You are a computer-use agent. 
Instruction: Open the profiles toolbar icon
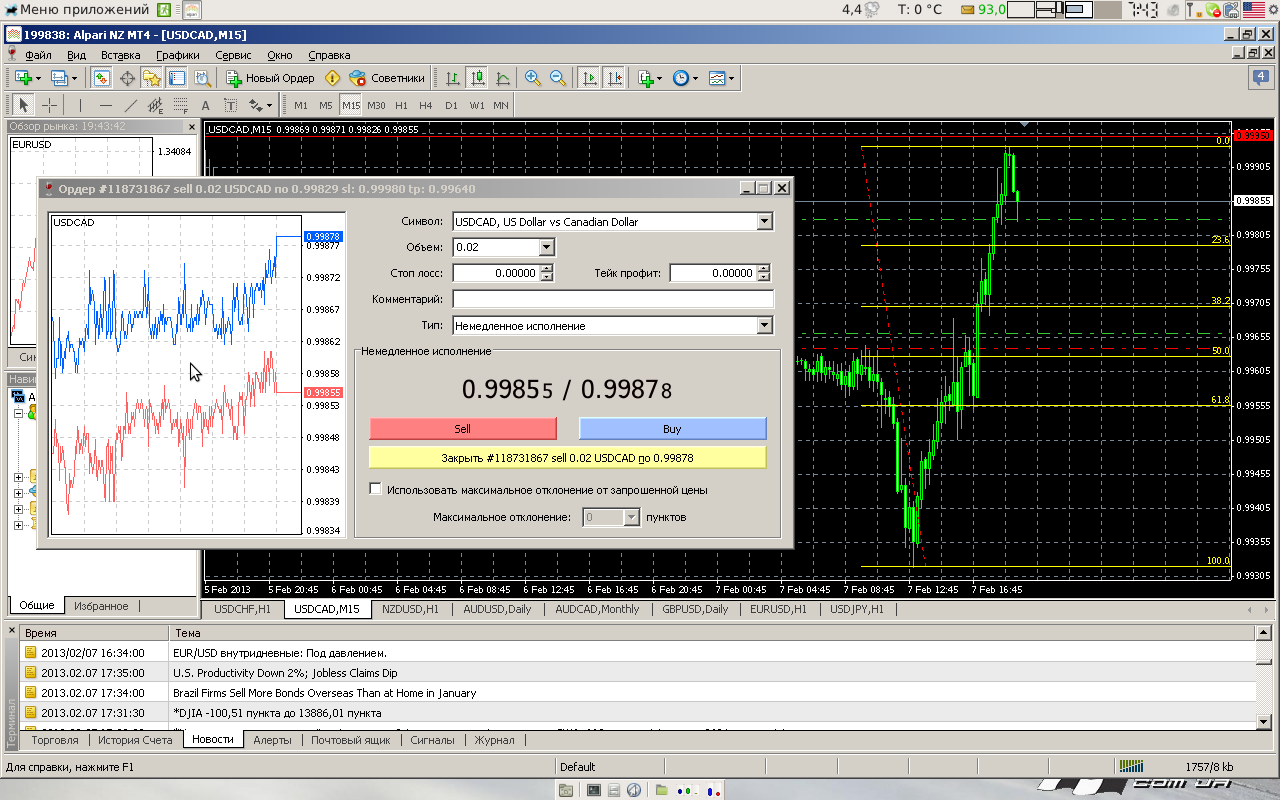click(x=62, y=78)
